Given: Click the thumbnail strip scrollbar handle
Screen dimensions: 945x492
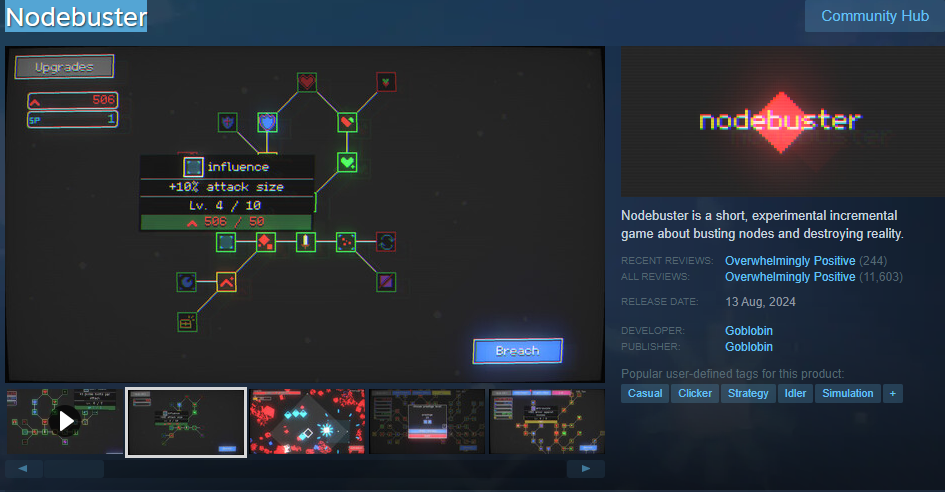Looking at the screenshot, I should pos(74,468).
